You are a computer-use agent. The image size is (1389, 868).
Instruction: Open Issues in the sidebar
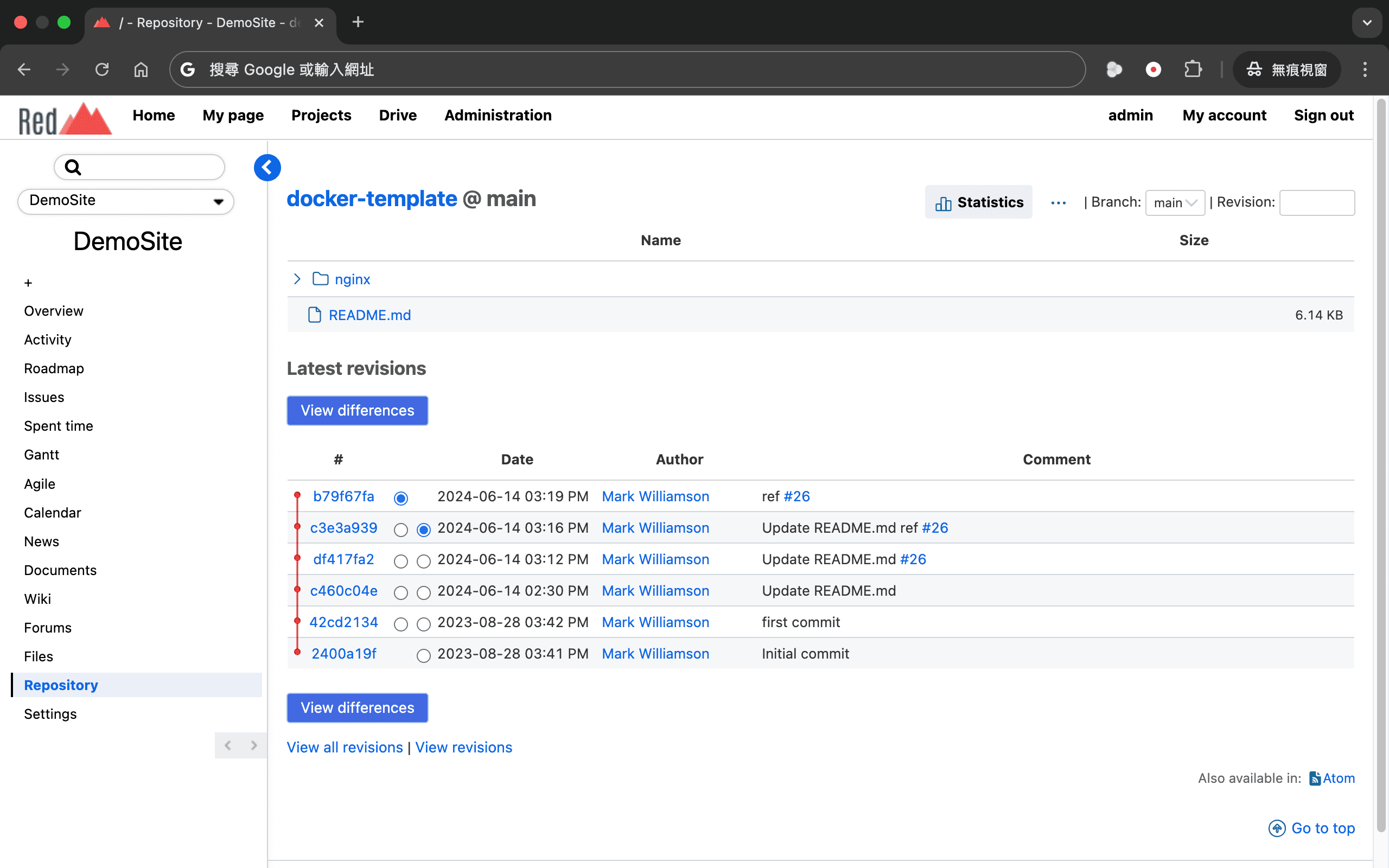44,397
